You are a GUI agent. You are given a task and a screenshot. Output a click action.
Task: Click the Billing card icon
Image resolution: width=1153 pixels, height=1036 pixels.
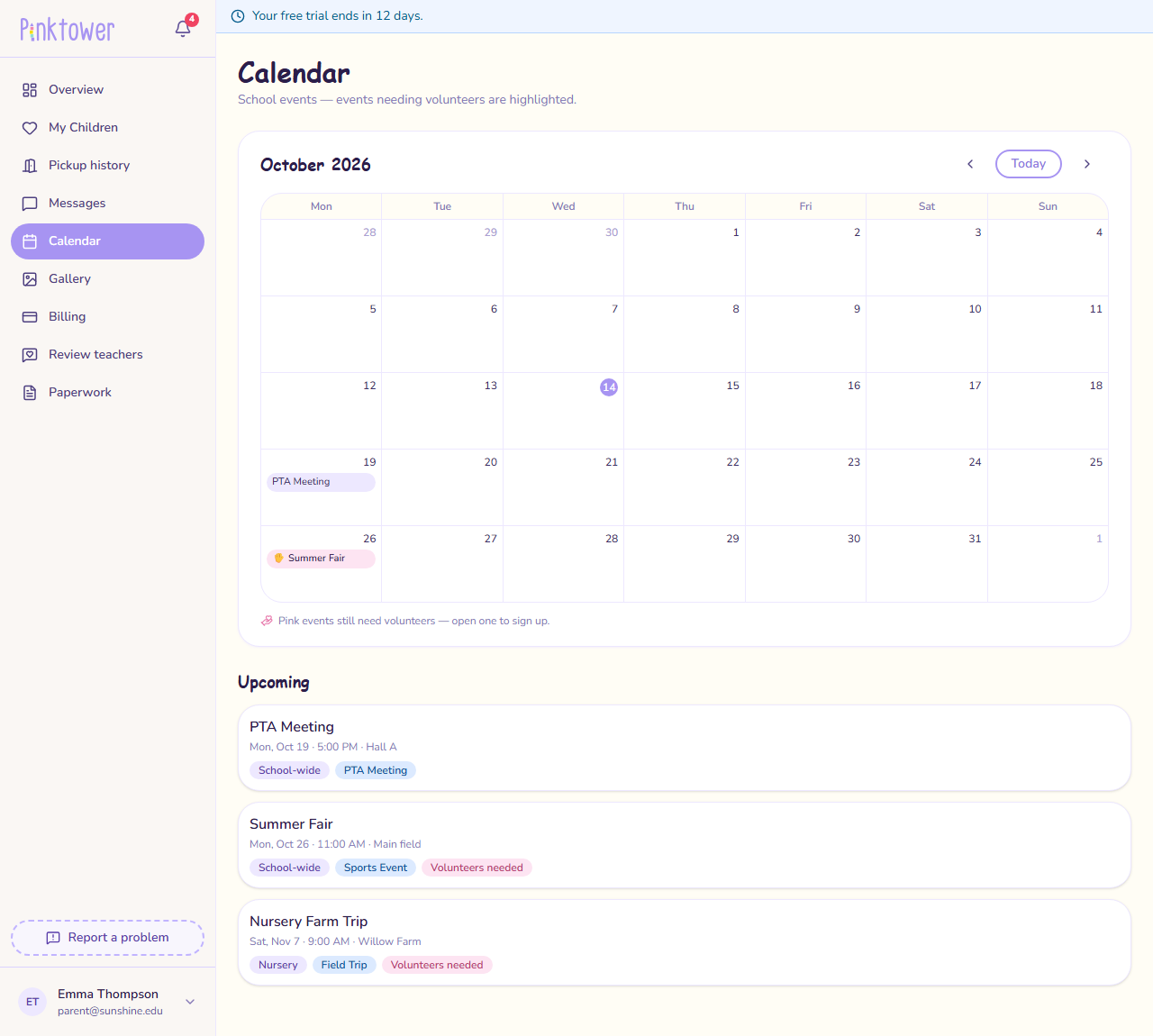click(x=30, y=317)
